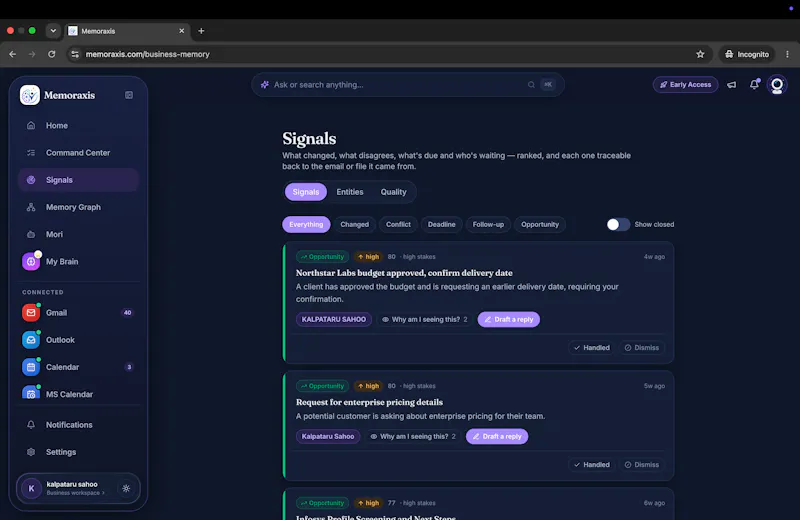The width and height of the screenshot is (800, 520).
Task: Reload the browser page
Action: (x=52, y=54)
